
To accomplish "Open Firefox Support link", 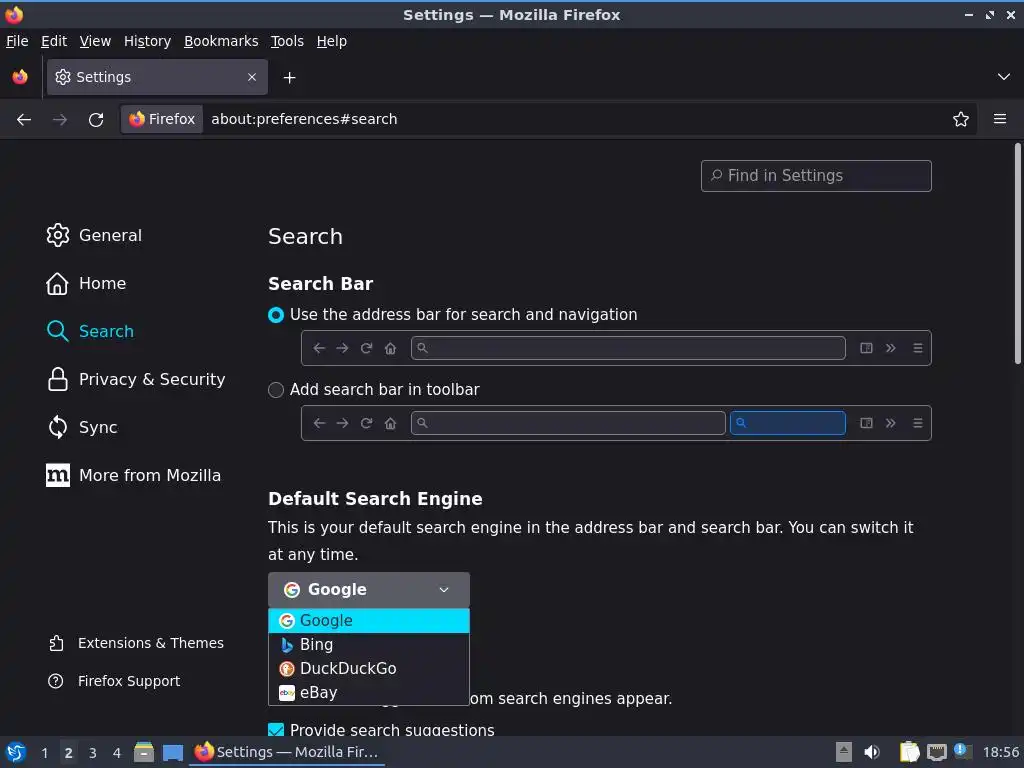I will (114, 681).
